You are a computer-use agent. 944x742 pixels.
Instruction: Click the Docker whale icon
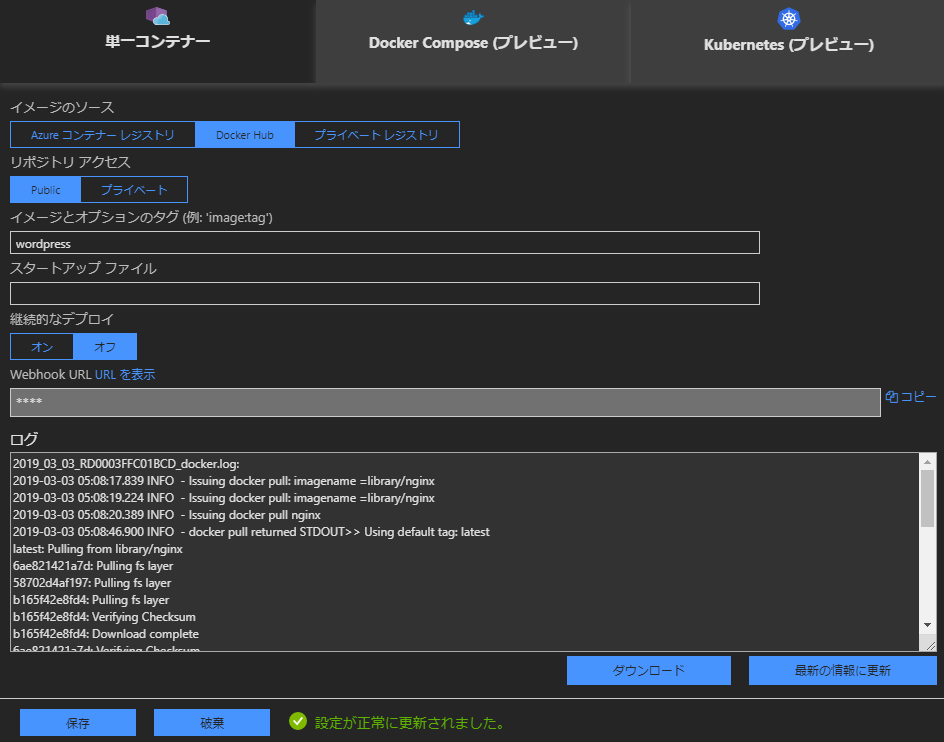[473, 17]
